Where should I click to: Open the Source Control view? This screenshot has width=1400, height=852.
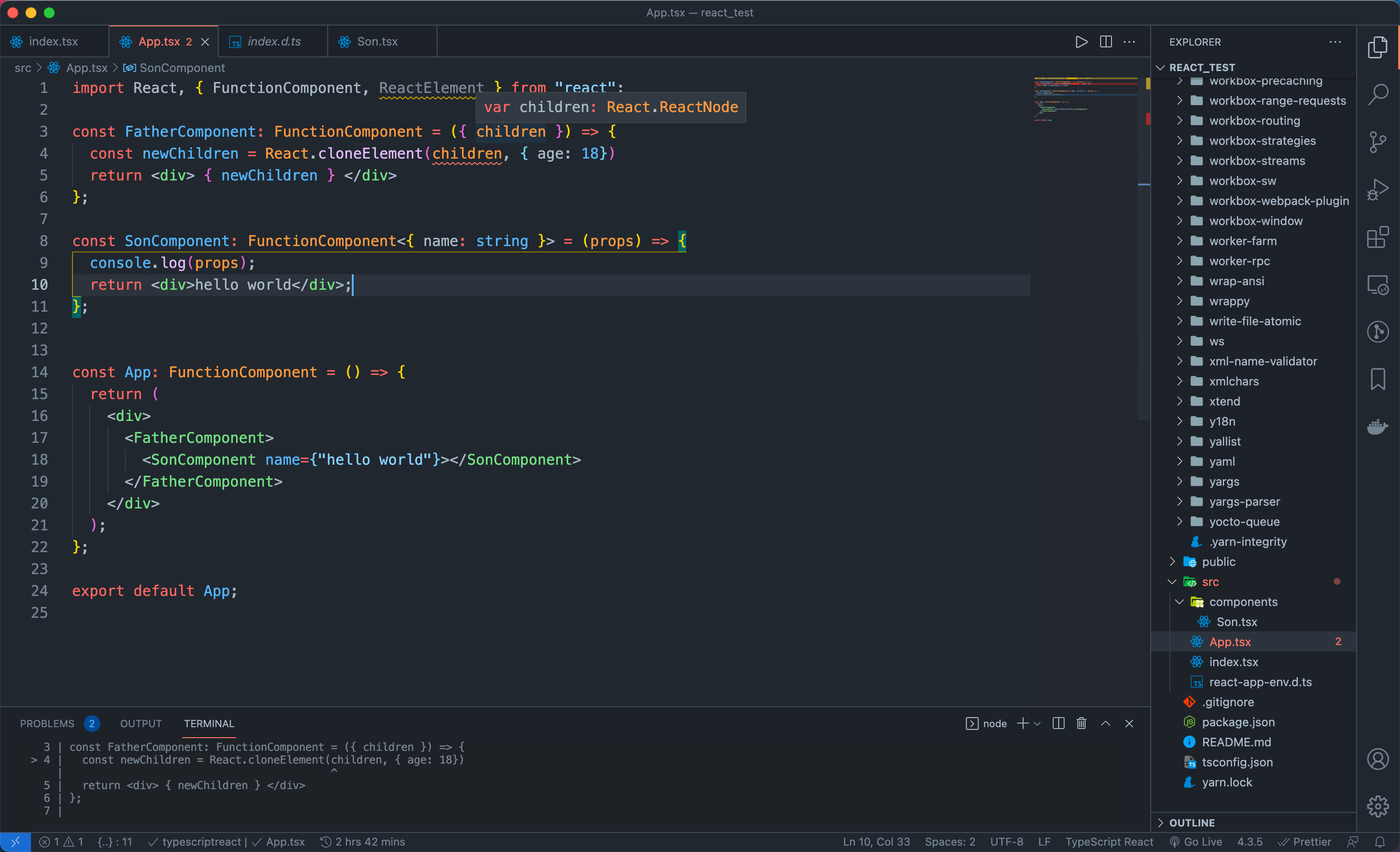(1378, 142)
